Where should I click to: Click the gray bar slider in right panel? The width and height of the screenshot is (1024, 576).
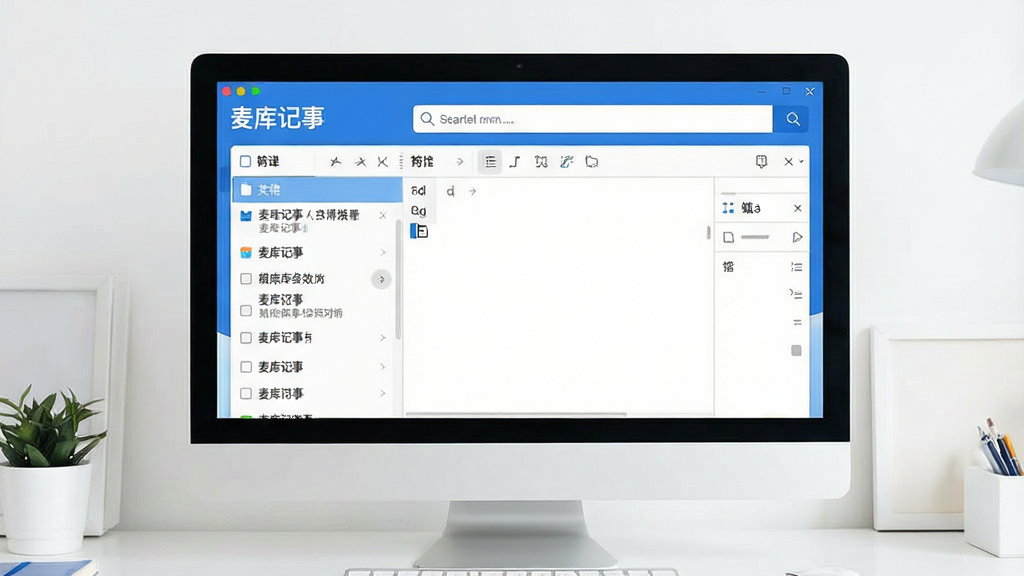(755, 237)
